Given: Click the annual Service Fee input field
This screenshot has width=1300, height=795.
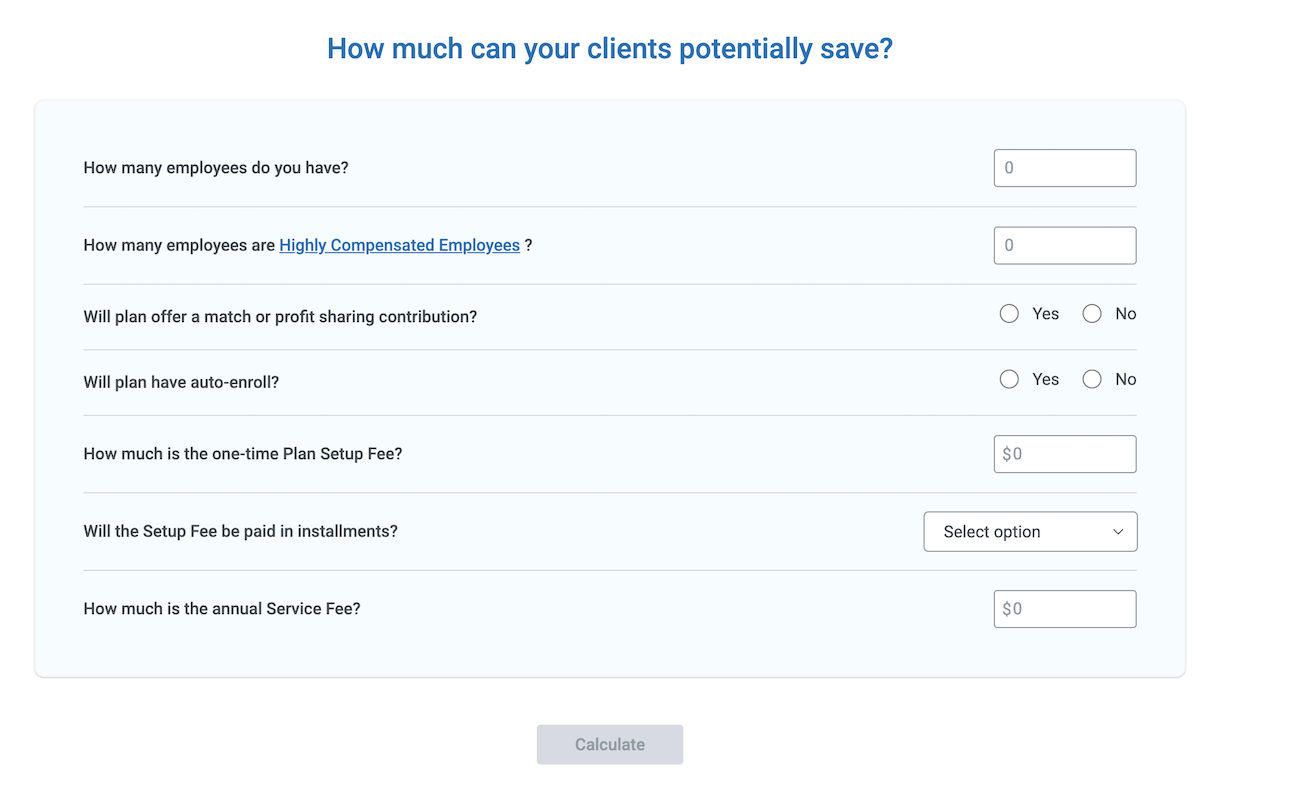Looking at the screenshot, I should tap(1064, 609).
